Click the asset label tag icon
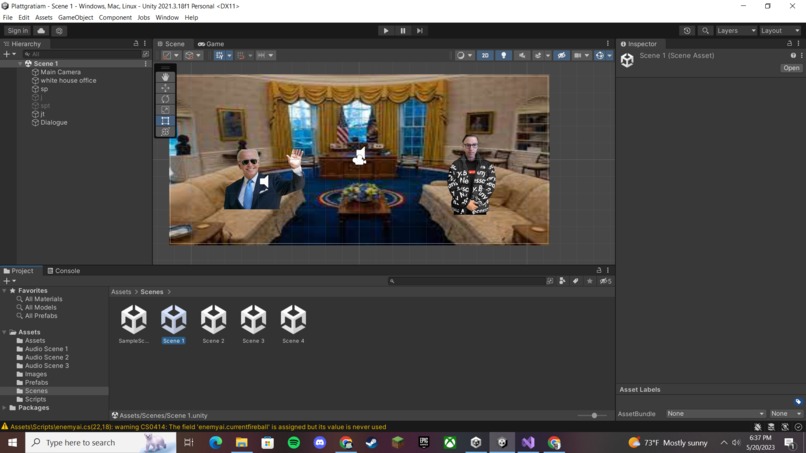Viewport: 806px width, 453px height. [x=798, y=402]
